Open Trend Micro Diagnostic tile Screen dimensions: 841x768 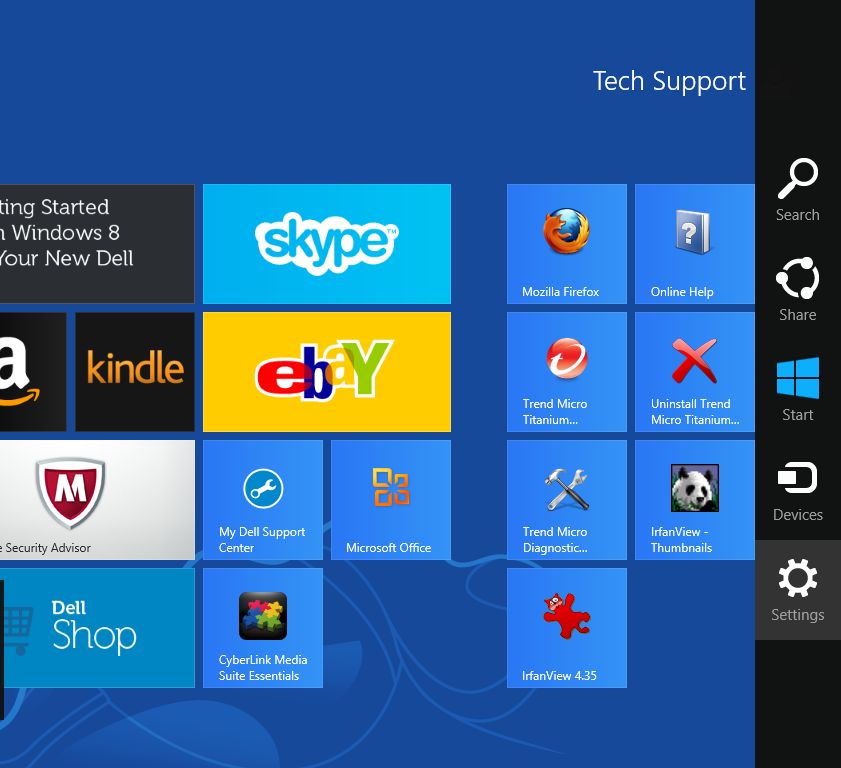click(566, 500)
